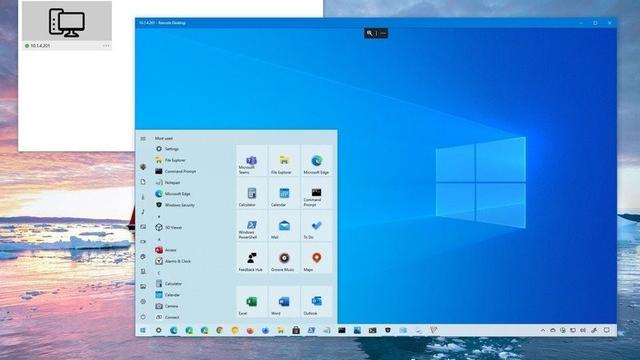This screenshot has width=640, height=360.
Task: Open the Calendar pinned tile
Action: (284, 193)
